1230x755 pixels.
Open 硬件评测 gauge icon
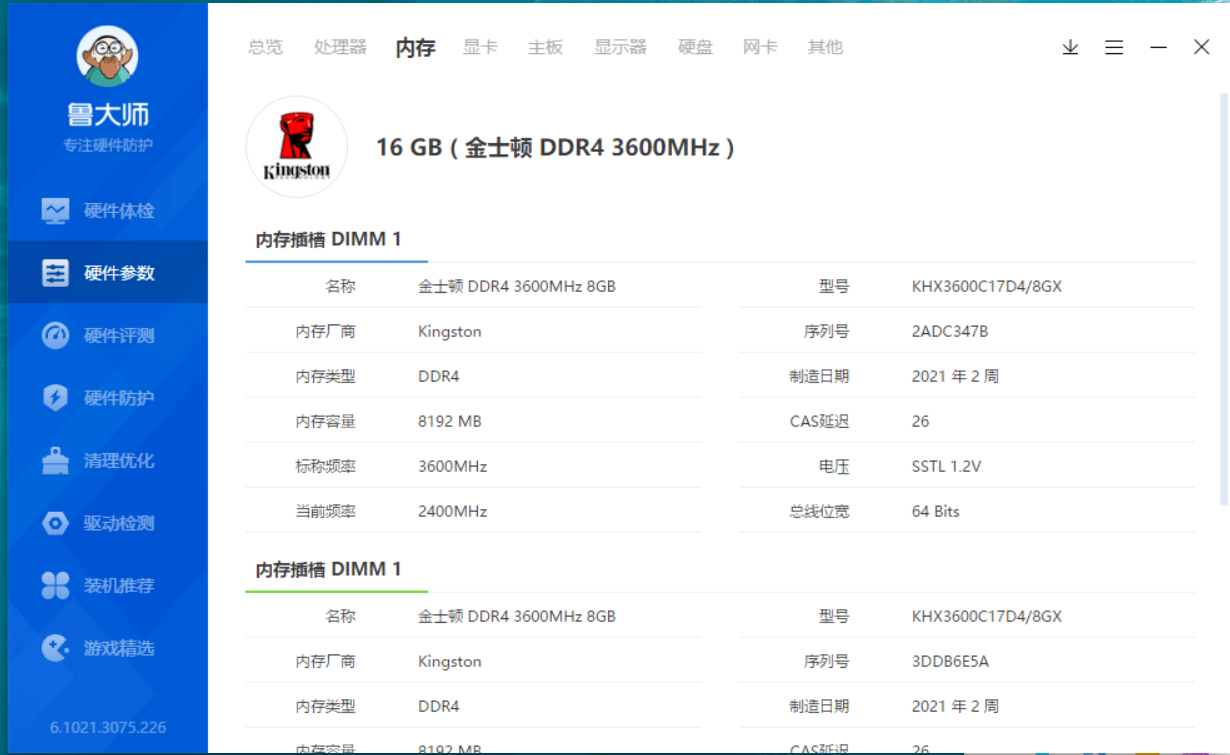tap(55, 336)
